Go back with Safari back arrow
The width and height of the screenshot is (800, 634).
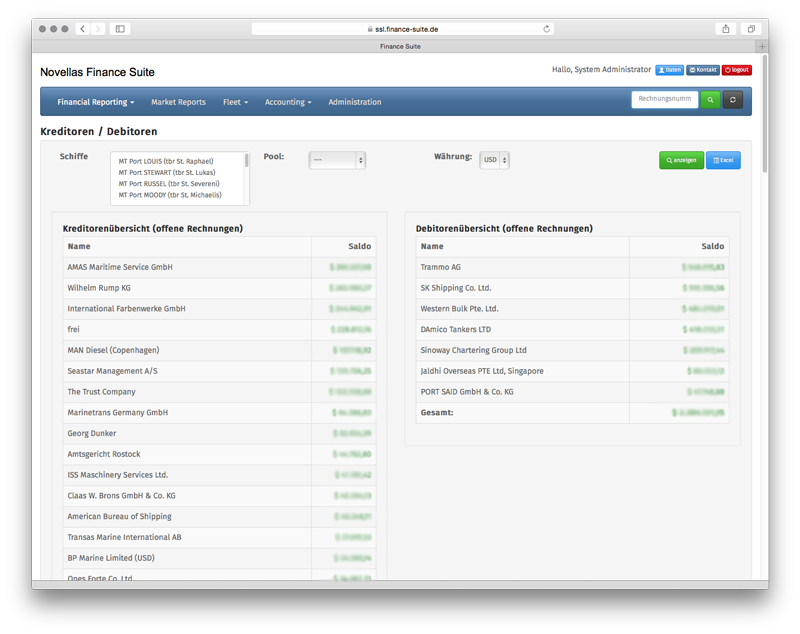[x=83, y=29]
